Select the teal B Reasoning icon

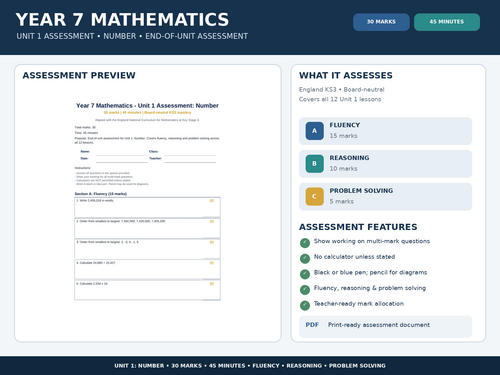pos(314,164)
